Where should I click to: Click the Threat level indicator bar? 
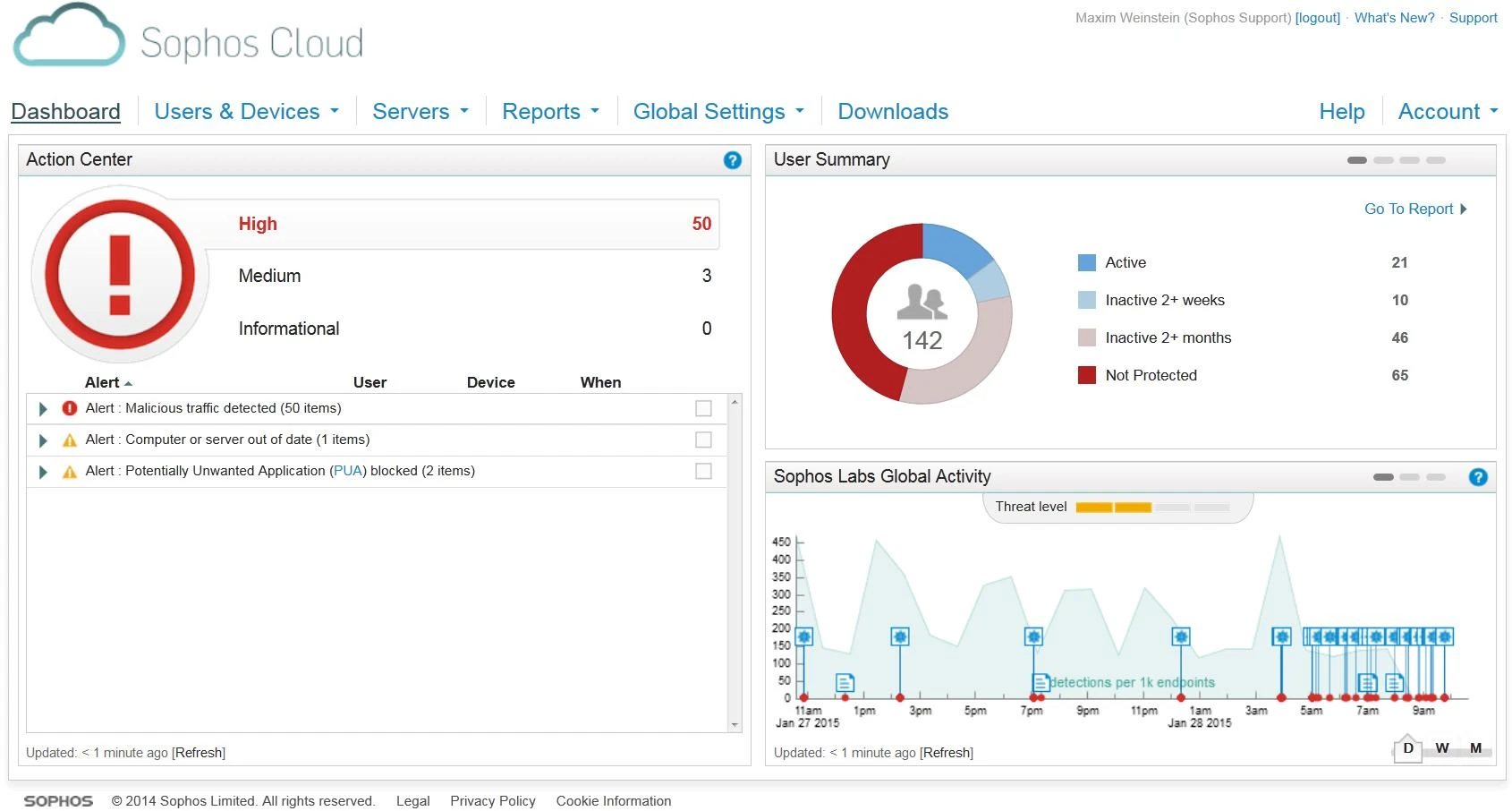[1152, 508]
